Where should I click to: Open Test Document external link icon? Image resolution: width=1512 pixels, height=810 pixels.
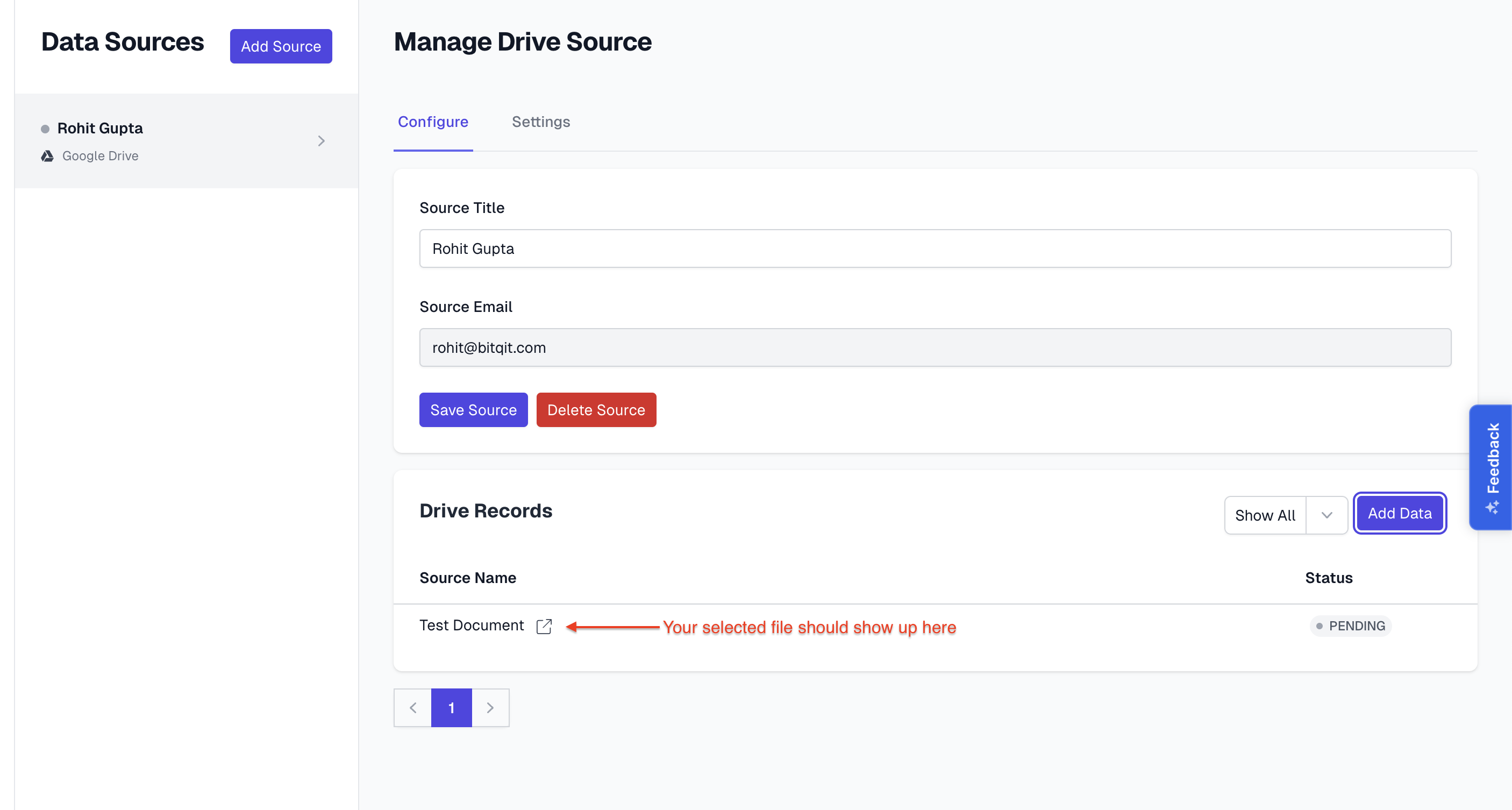click(x=544, y=626)
